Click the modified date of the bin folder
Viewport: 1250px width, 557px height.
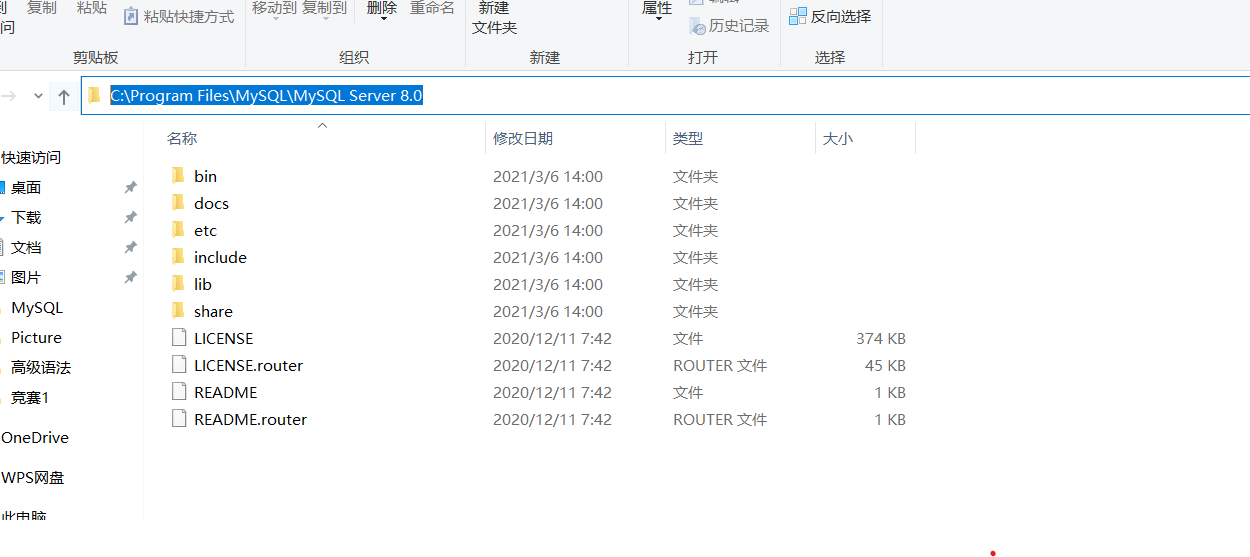[x=548, y=177]
